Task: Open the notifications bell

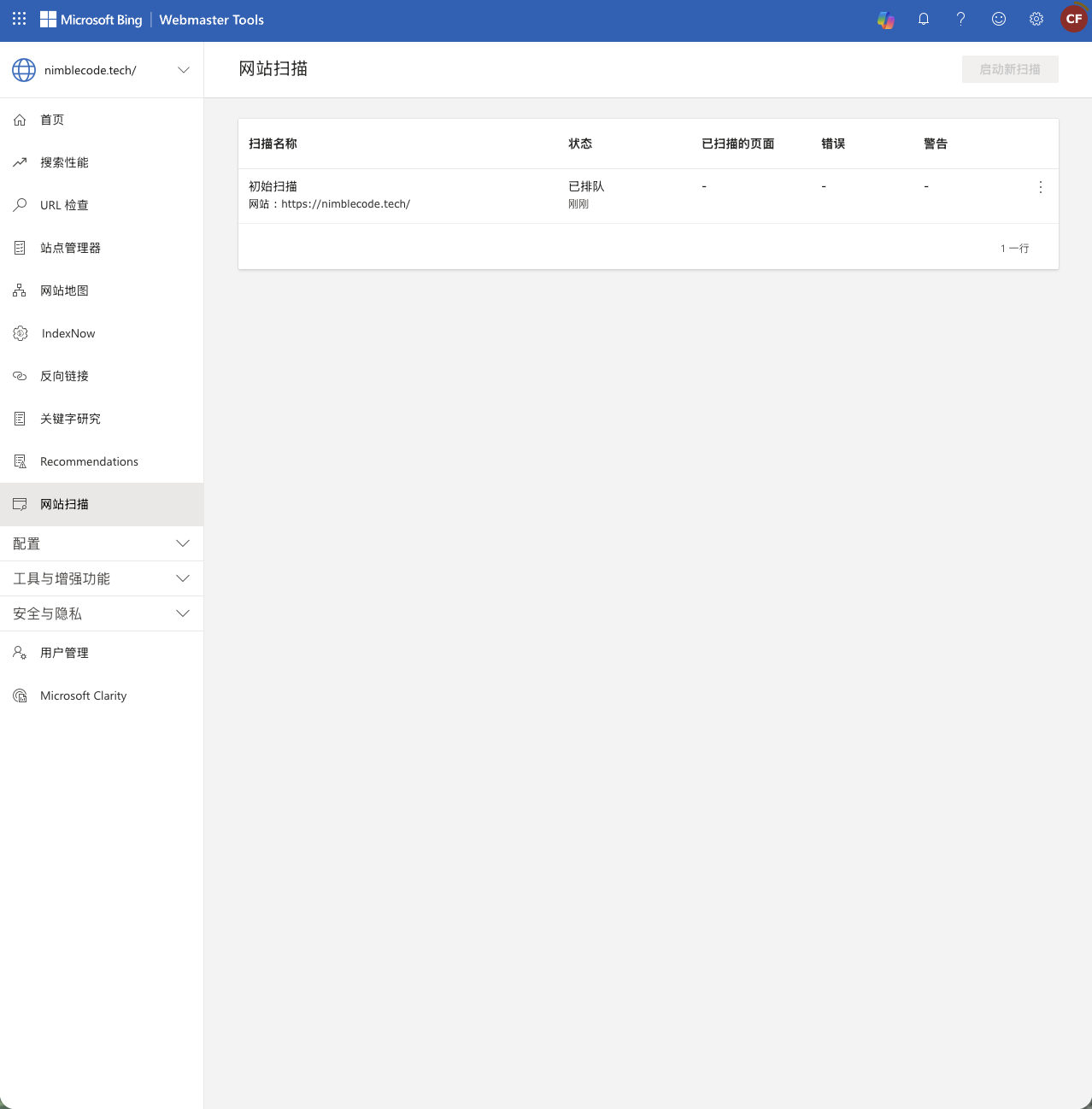Action: [924, 19]
